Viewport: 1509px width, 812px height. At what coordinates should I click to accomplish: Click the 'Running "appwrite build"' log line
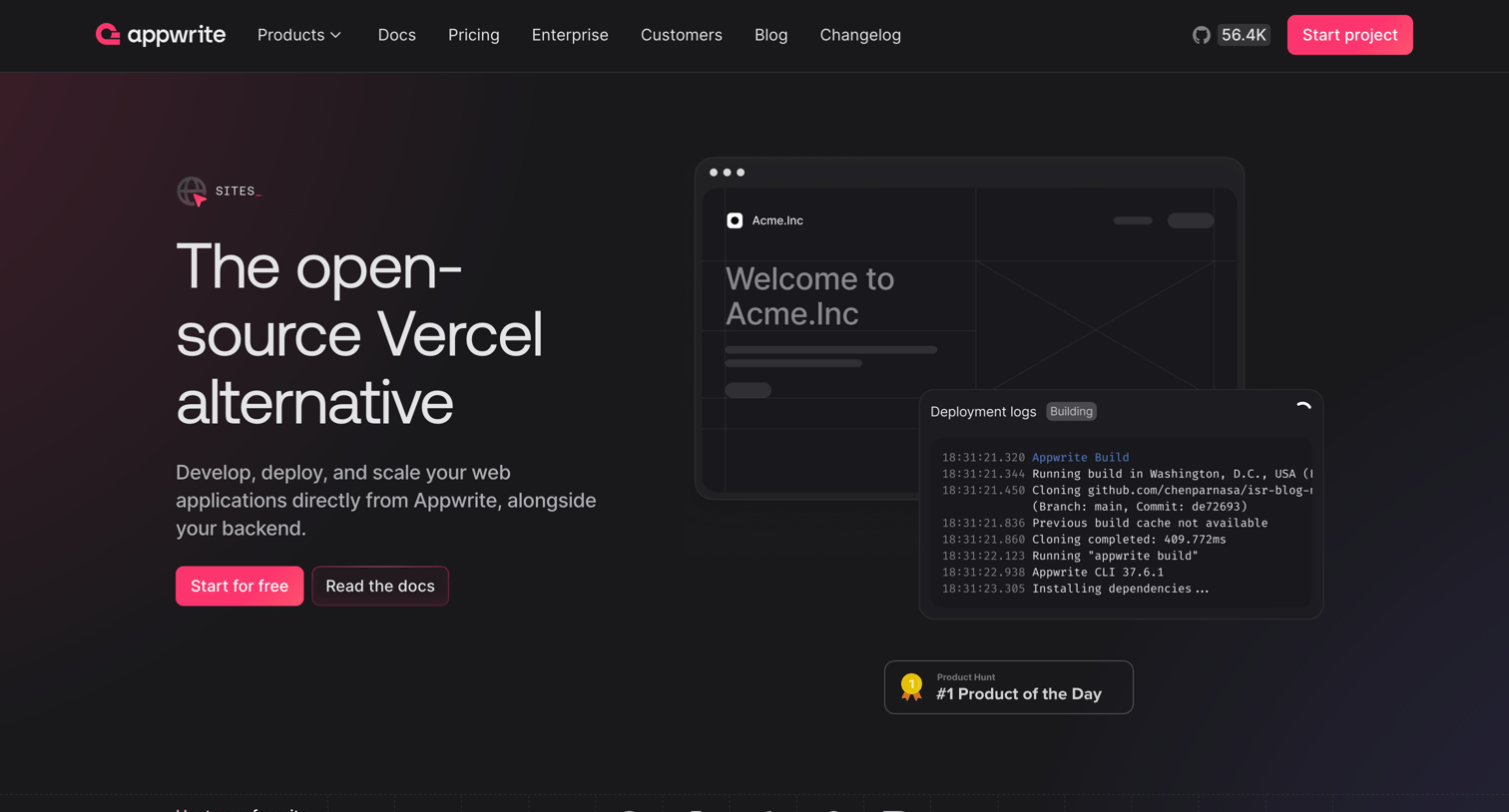click(1115, 556)
